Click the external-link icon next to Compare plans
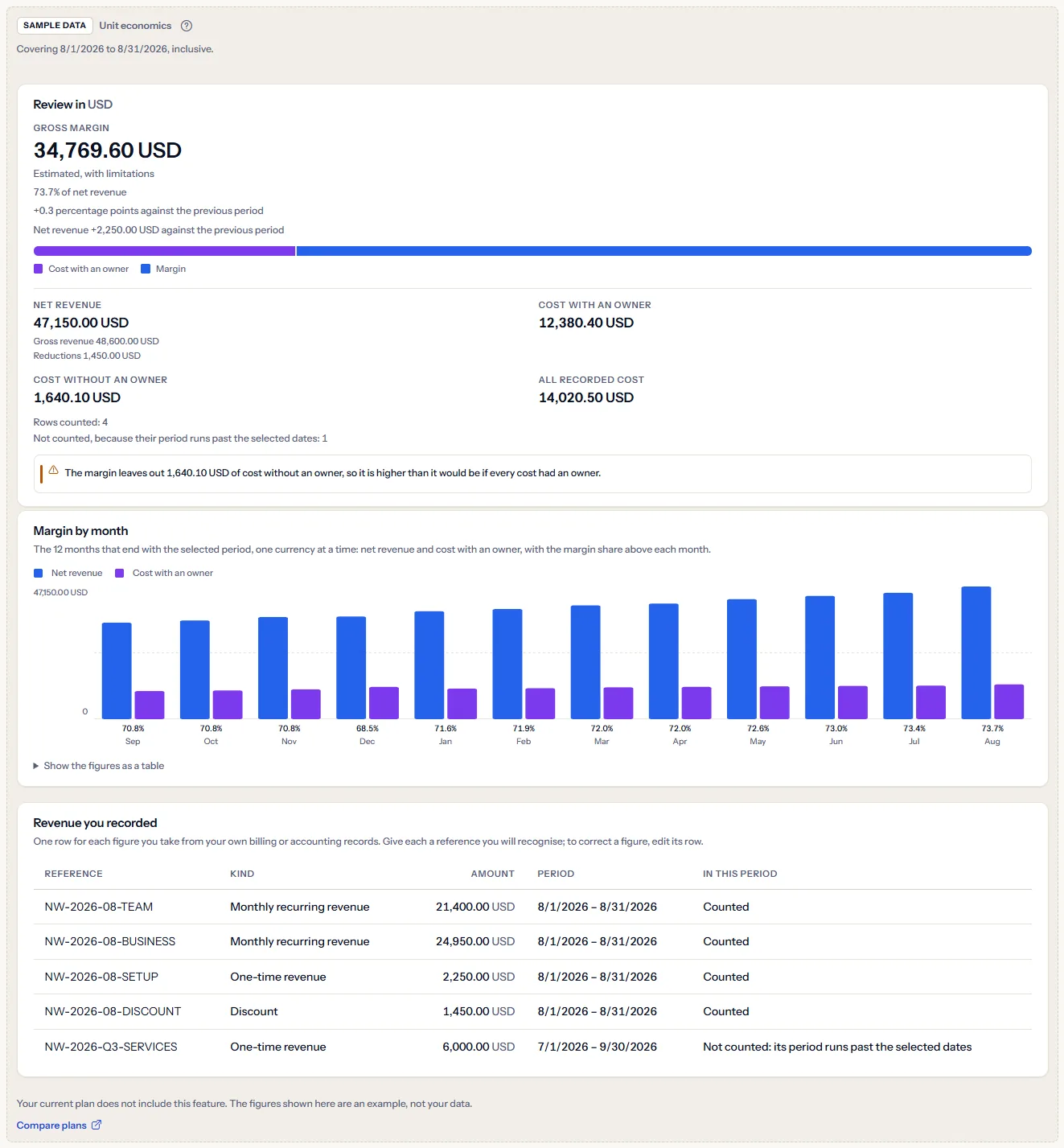Viewport: 1064px width, 1148px height. tap(97, 1125)
